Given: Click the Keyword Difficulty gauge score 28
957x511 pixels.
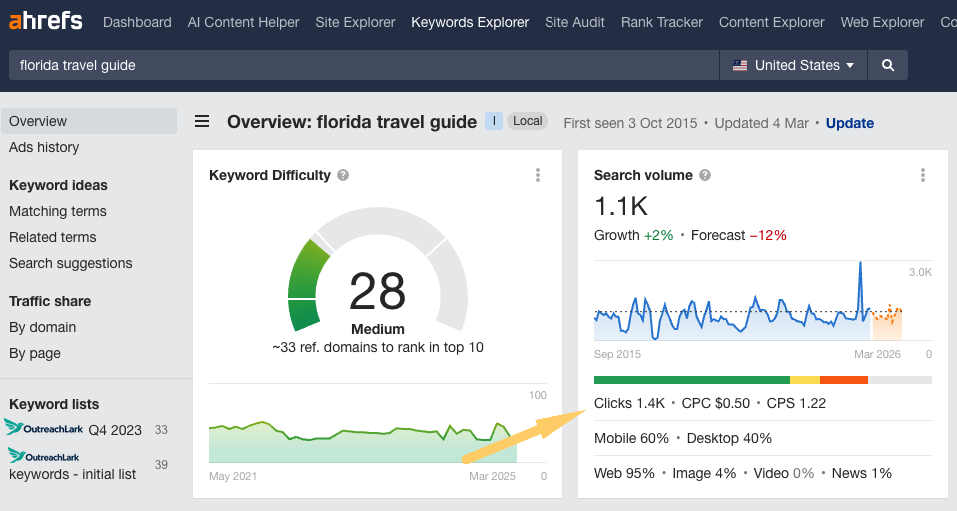Looking at the screenshot, I should [377, 292].
